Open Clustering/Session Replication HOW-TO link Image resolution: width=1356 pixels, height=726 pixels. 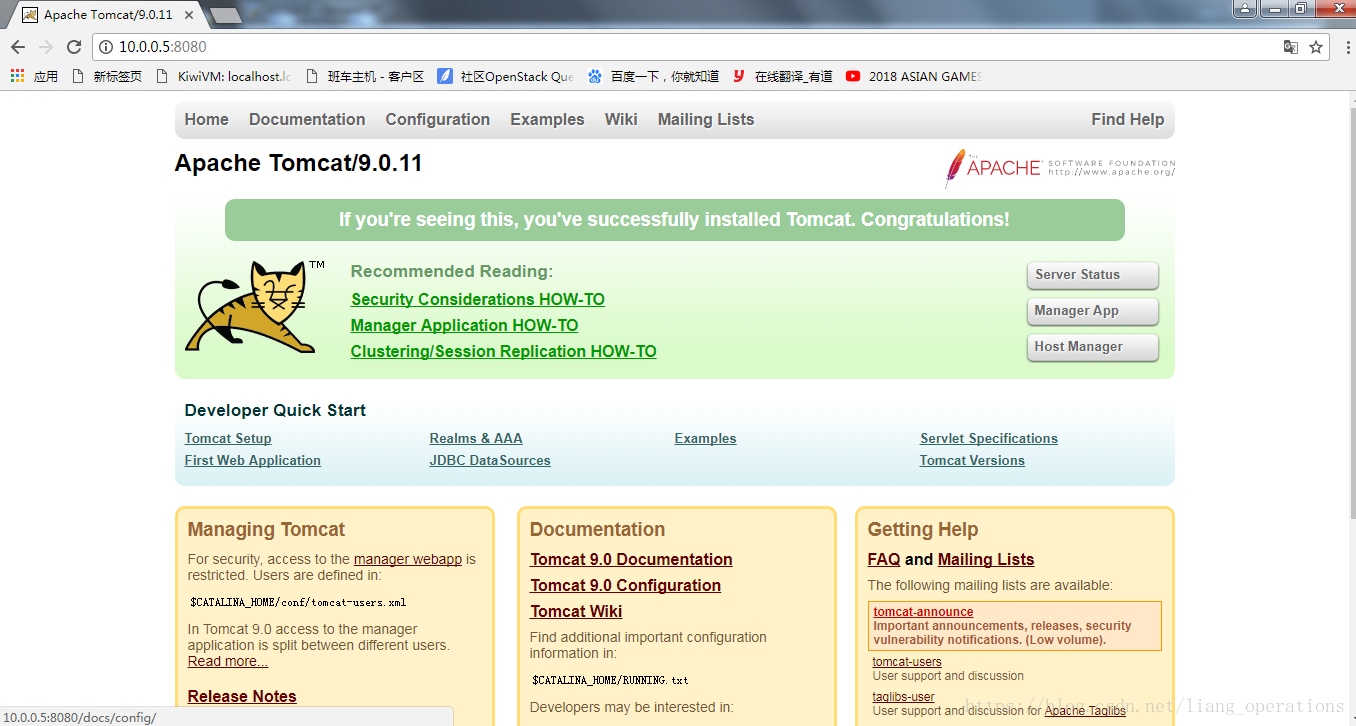tap(503, 352)
